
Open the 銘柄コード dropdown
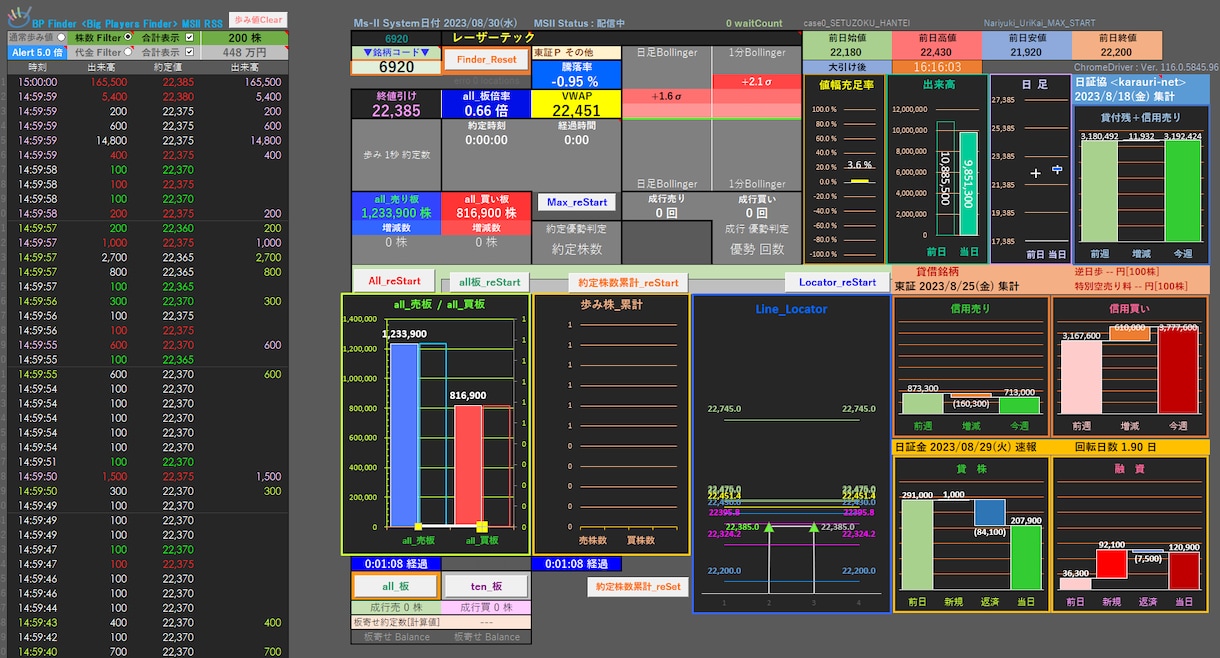point(396,52)
